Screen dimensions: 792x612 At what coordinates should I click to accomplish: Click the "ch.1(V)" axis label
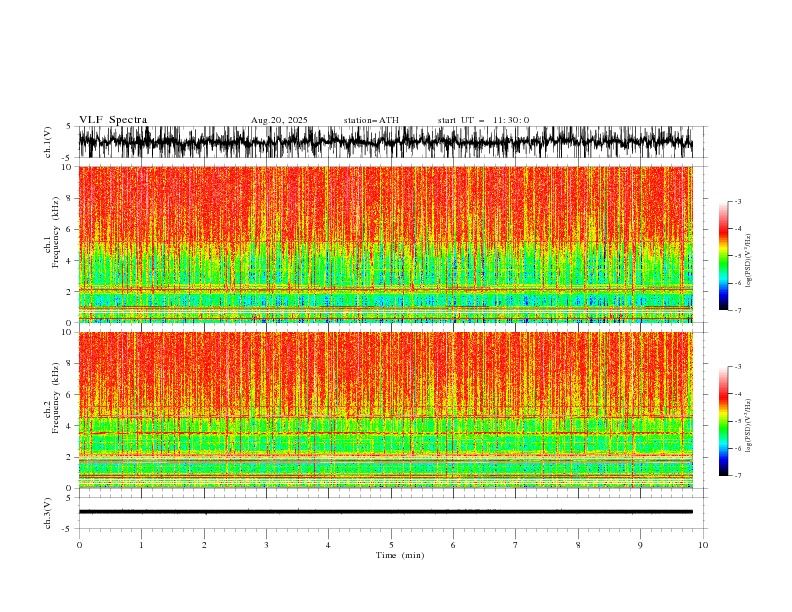point(48,142)
